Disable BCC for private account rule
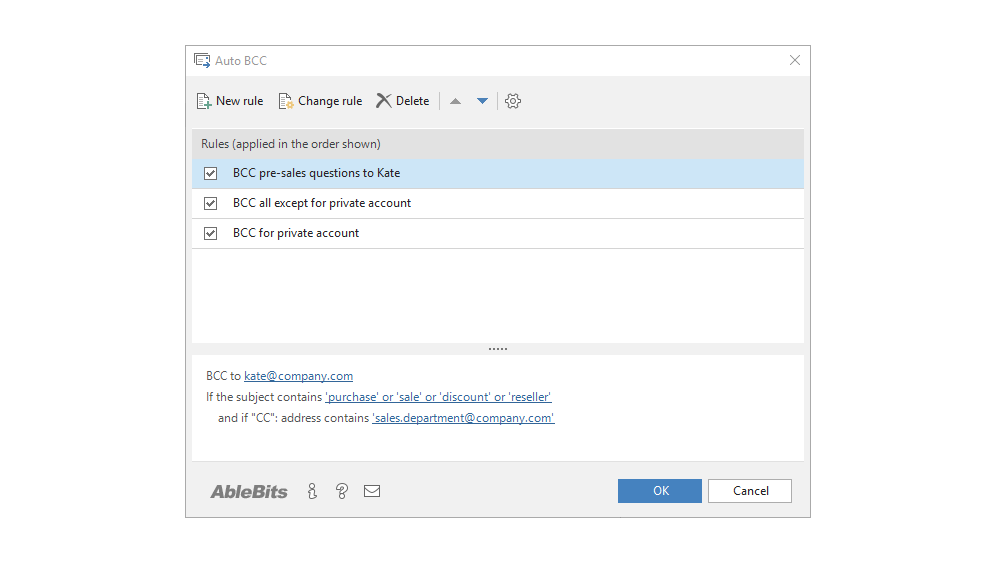Viewport: 984px width, 567px height. tap(210, 233)
